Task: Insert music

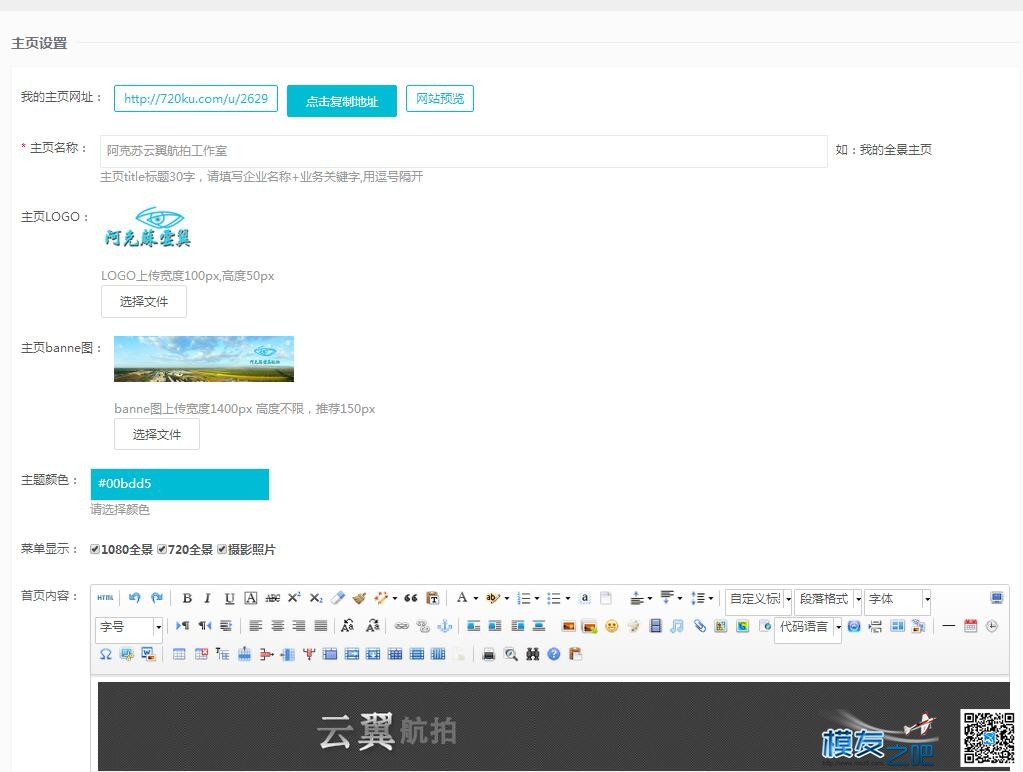Action: point(677,626)
